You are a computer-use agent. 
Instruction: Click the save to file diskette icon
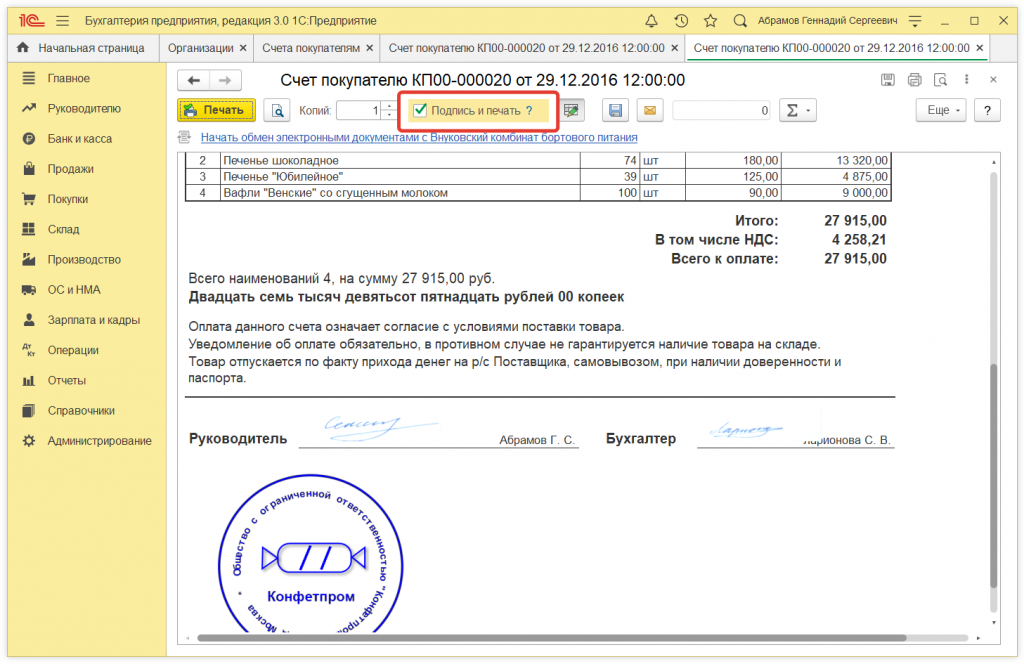615,111
